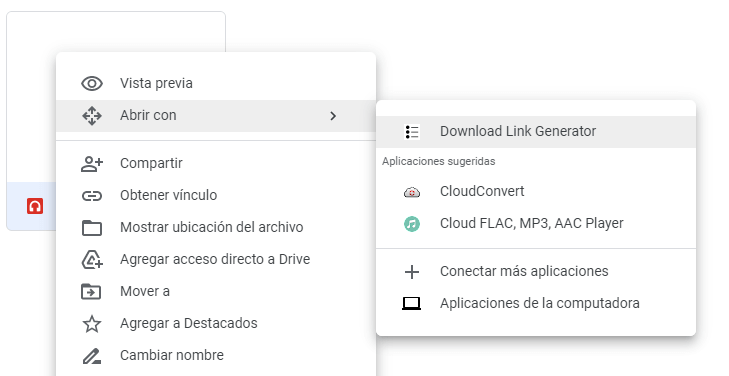The width and height of the screenshot is (729, 376).
Task: Expand the Abrir con submenu arrow
Action: click(333, 116)
